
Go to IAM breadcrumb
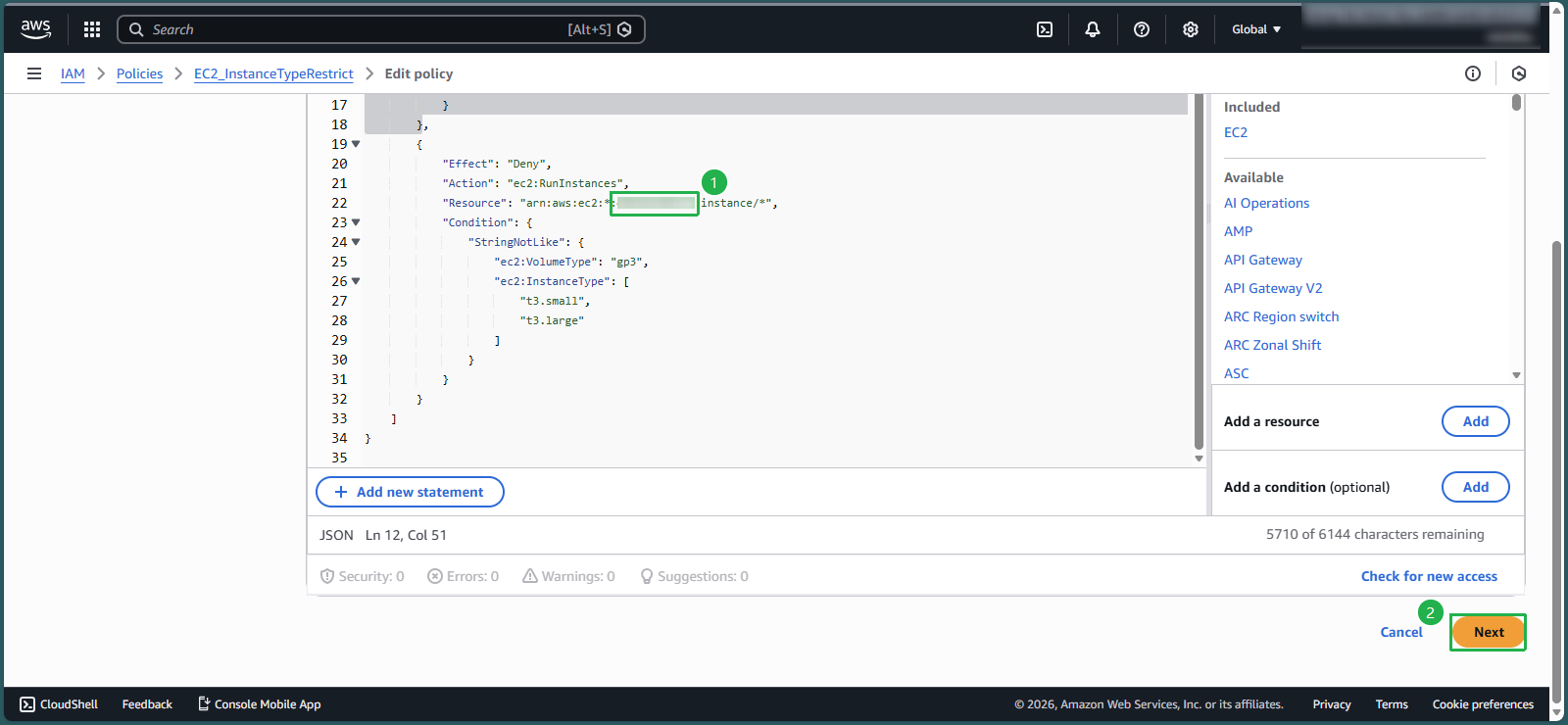coord(73,73)
